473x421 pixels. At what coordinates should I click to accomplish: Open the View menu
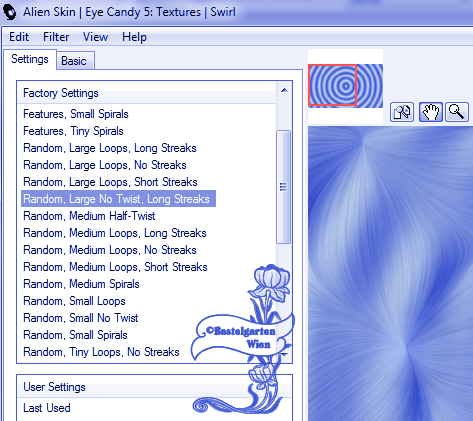(95, 37)
